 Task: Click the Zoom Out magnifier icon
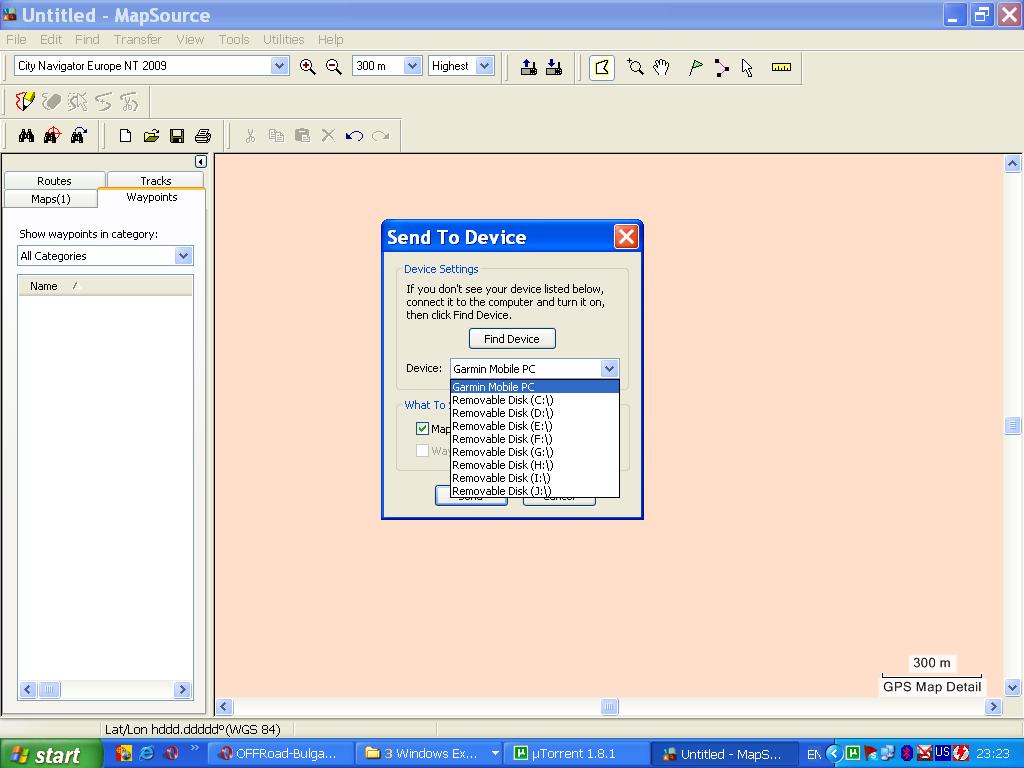tap(334, 66)
